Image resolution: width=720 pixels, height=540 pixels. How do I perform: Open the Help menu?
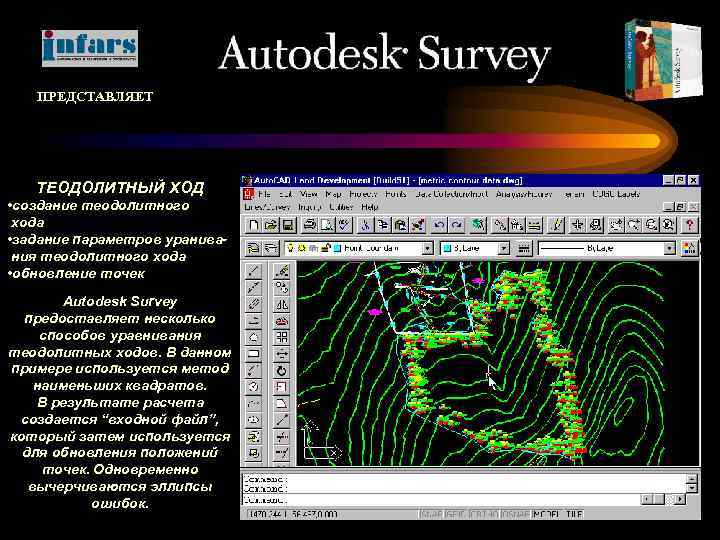(x=369, y=207)
